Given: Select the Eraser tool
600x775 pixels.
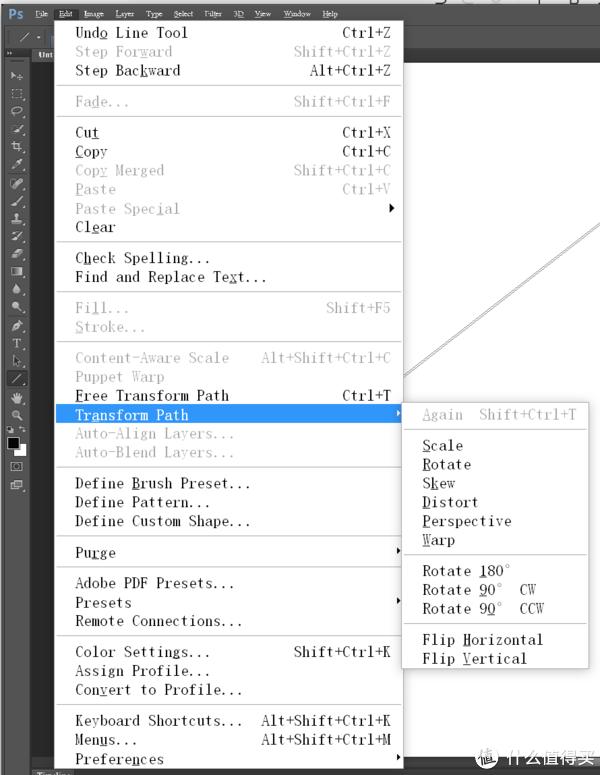Looking at the screenshot, I should pos(17,254).
